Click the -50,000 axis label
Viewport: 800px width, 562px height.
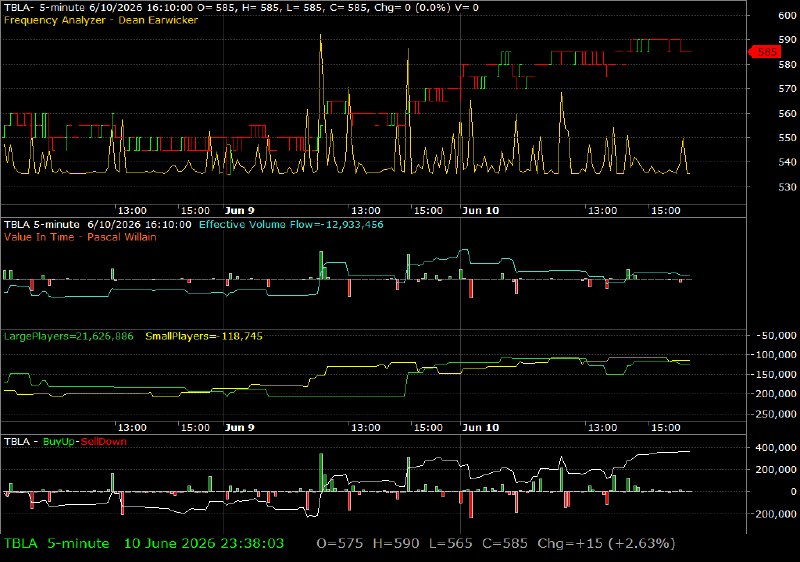[x=777, y=335]
